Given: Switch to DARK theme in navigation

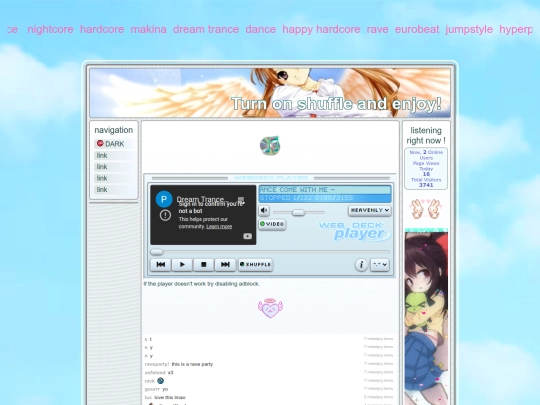Looking at the screenshot, I should 114,144.
